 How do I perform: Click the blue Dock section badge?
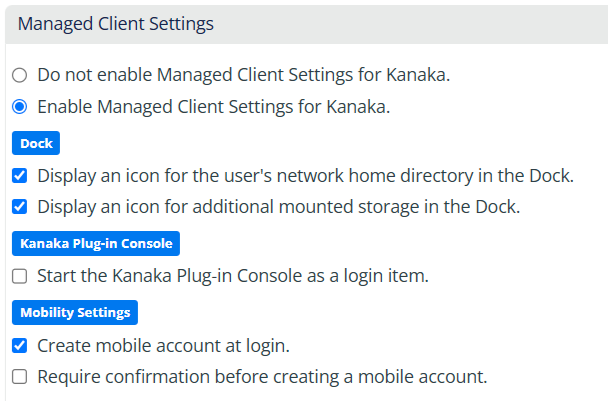click(x=36, y=143)
